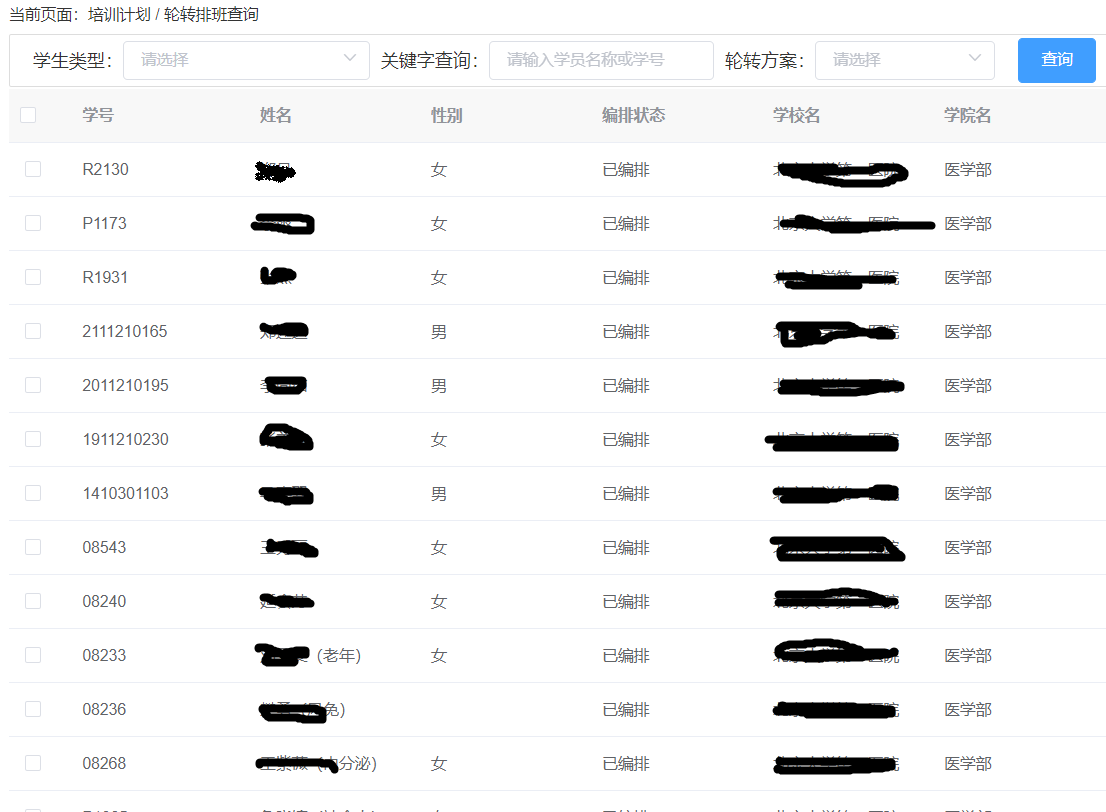Tick the checkbox for student 08543
This screenshot has height=812, width=1106.
[33, 547]
